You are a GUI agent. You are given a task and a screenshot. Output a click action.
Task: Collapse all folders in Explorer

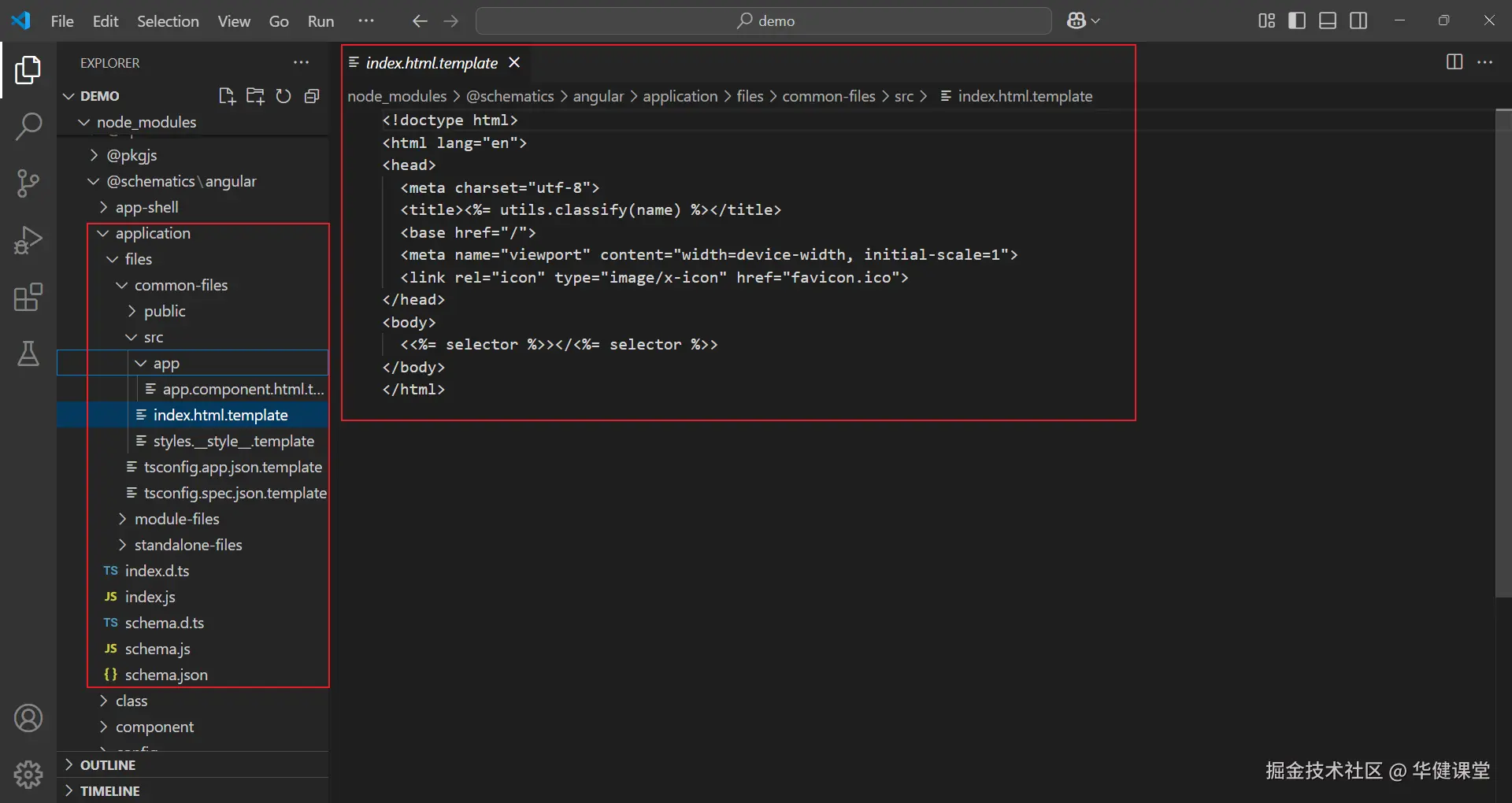point(312,96)
